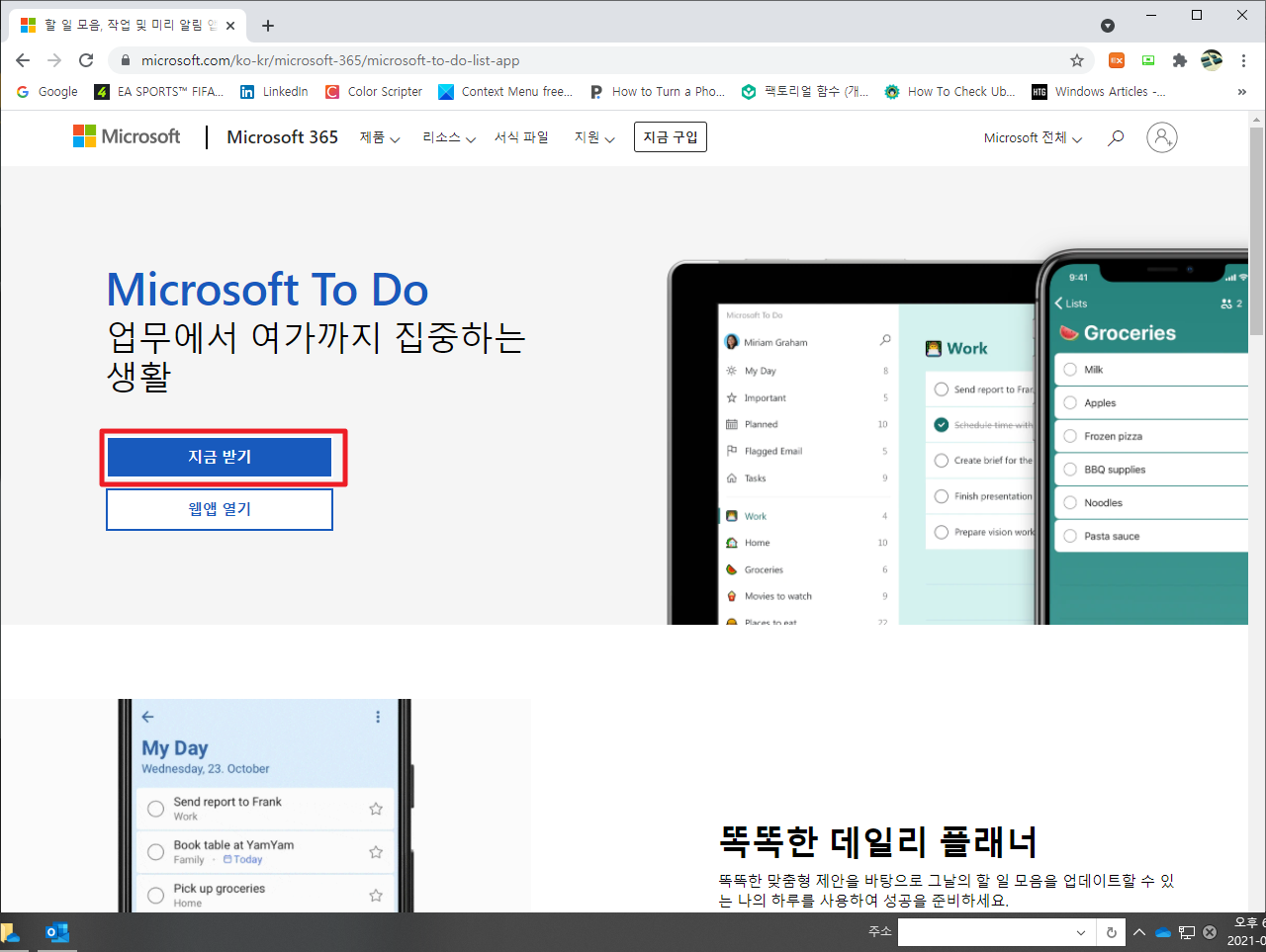Go back to the previous page
This screenshot has height=952, width=1266.
pyautogui.click(x=23, y=60)
